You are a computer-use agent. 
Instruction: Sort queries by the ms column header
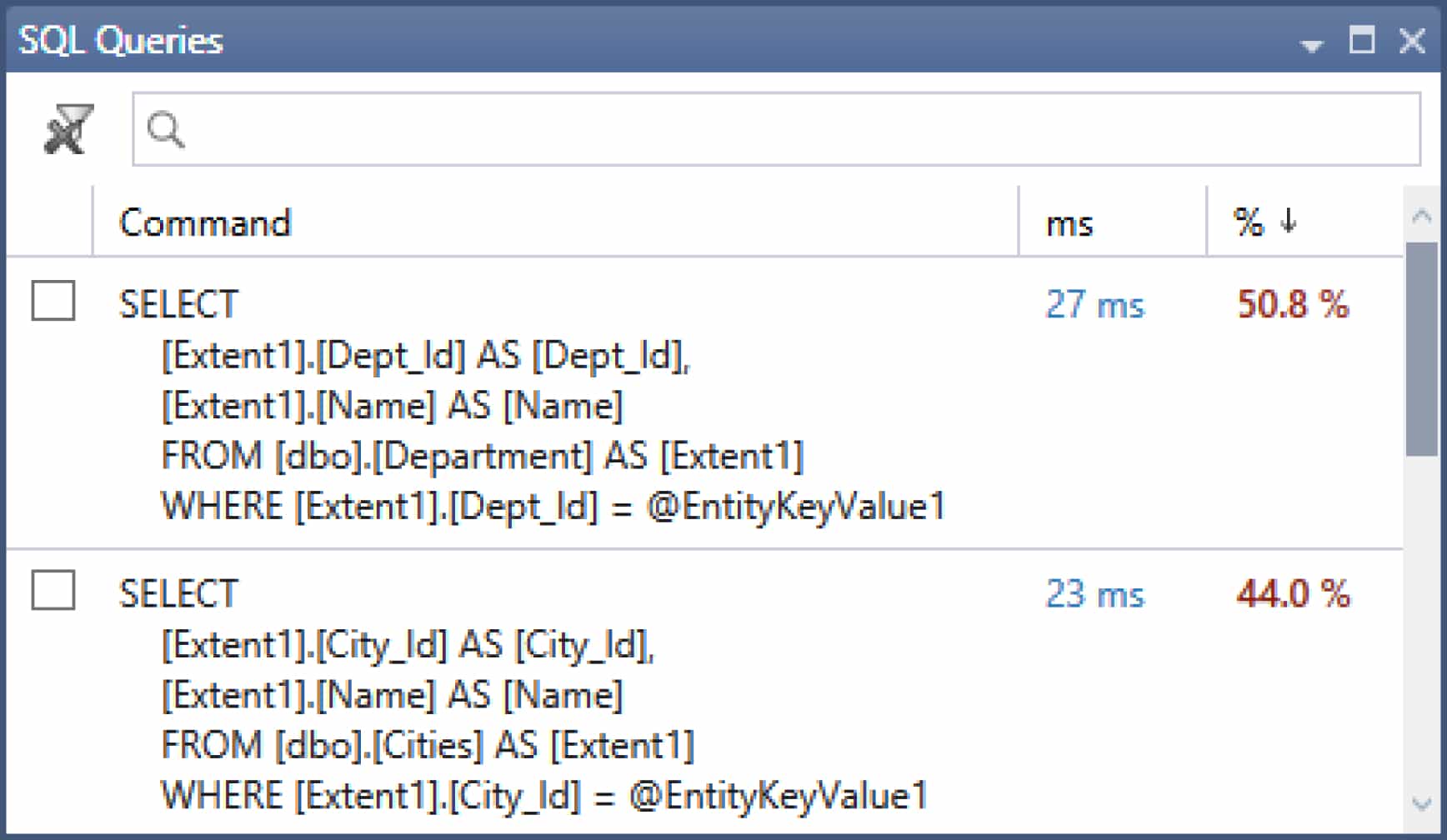[x=1069, y=222]
